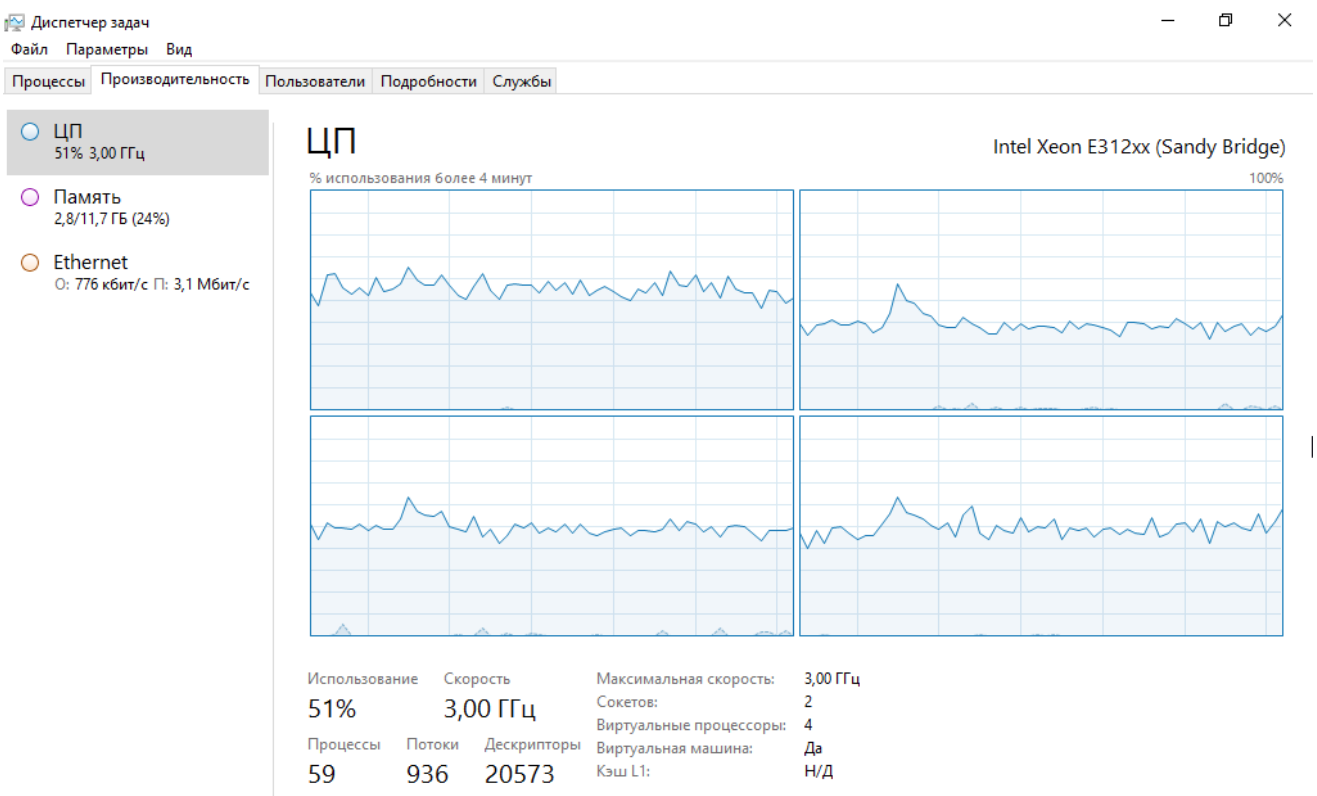
Task: Select the purple Память circle icon
Action: coord(30,197)
